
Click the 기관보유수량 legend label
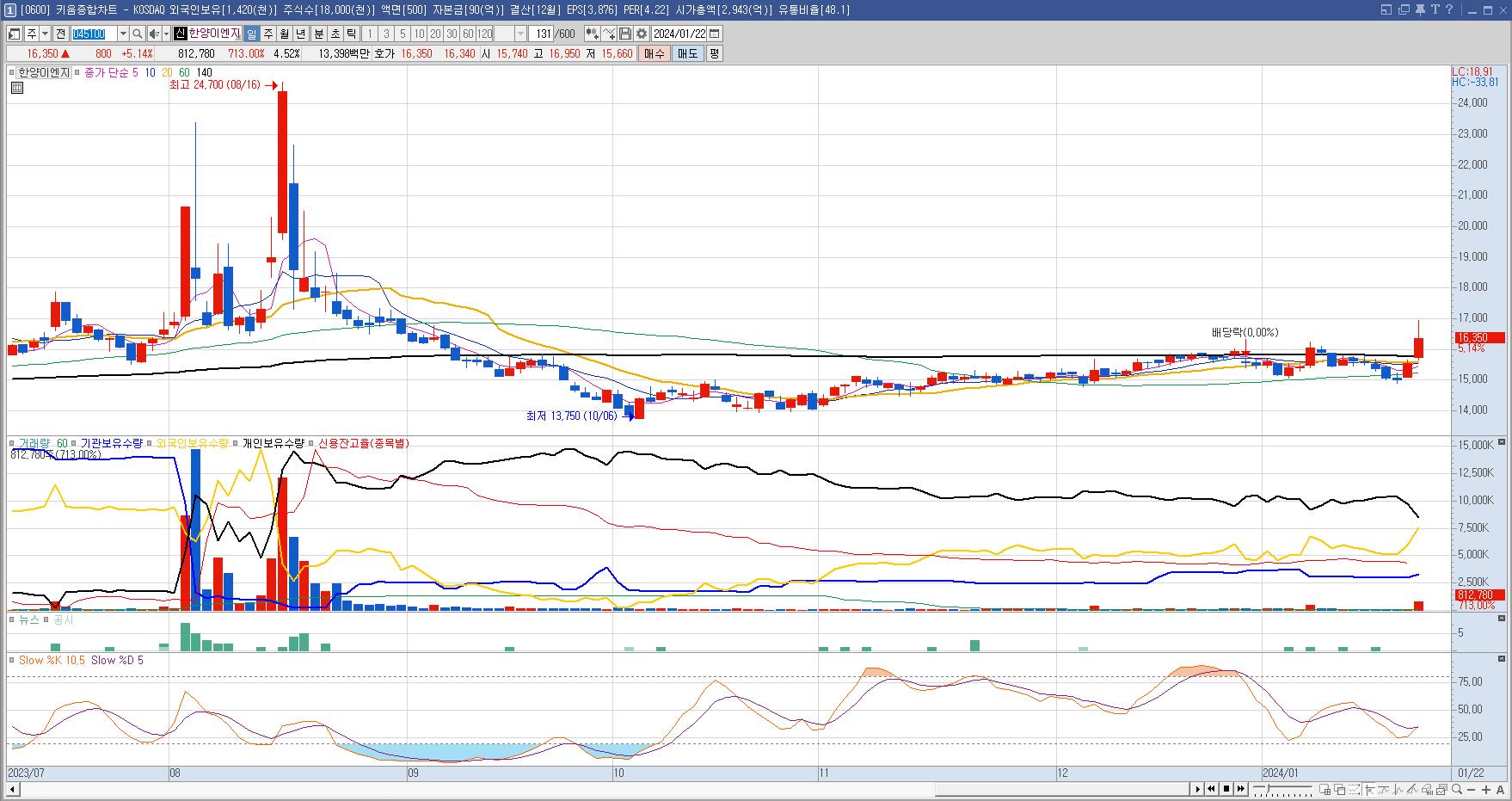[x=111, y=443]
